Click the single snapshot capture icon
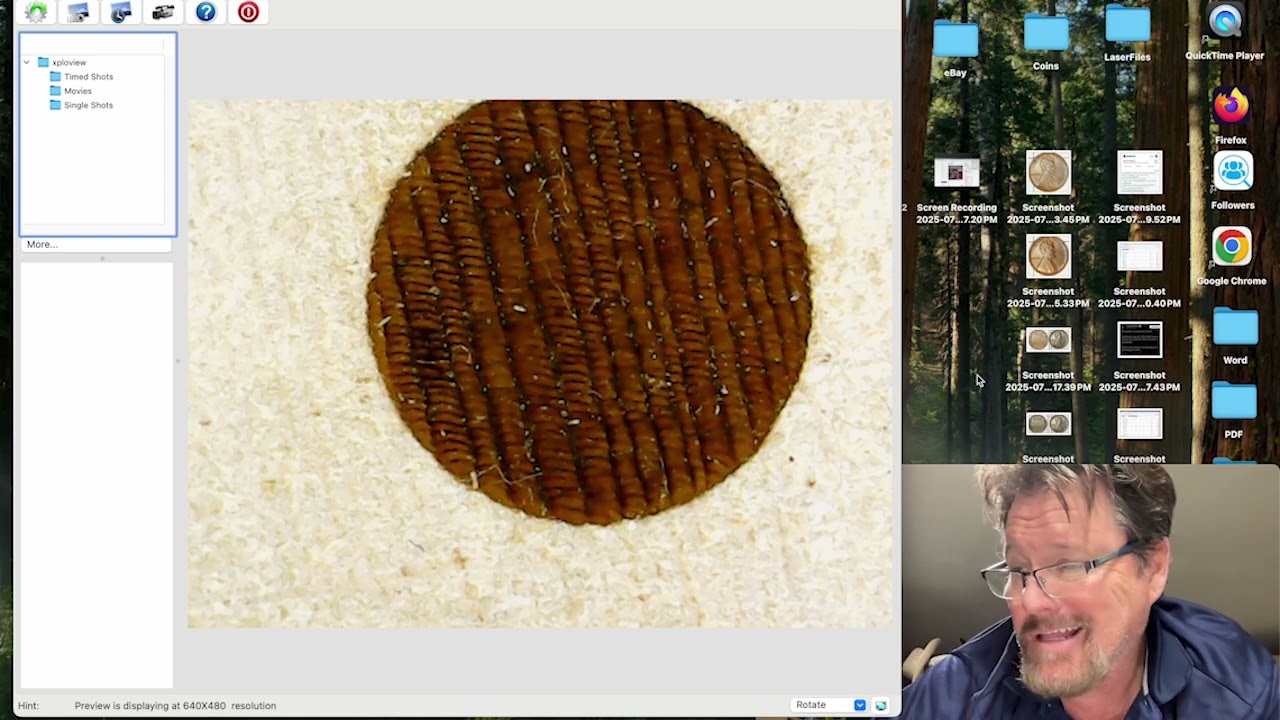Image resolution: width=1280 pixels, height=720 pixels. tap(78, 12)
